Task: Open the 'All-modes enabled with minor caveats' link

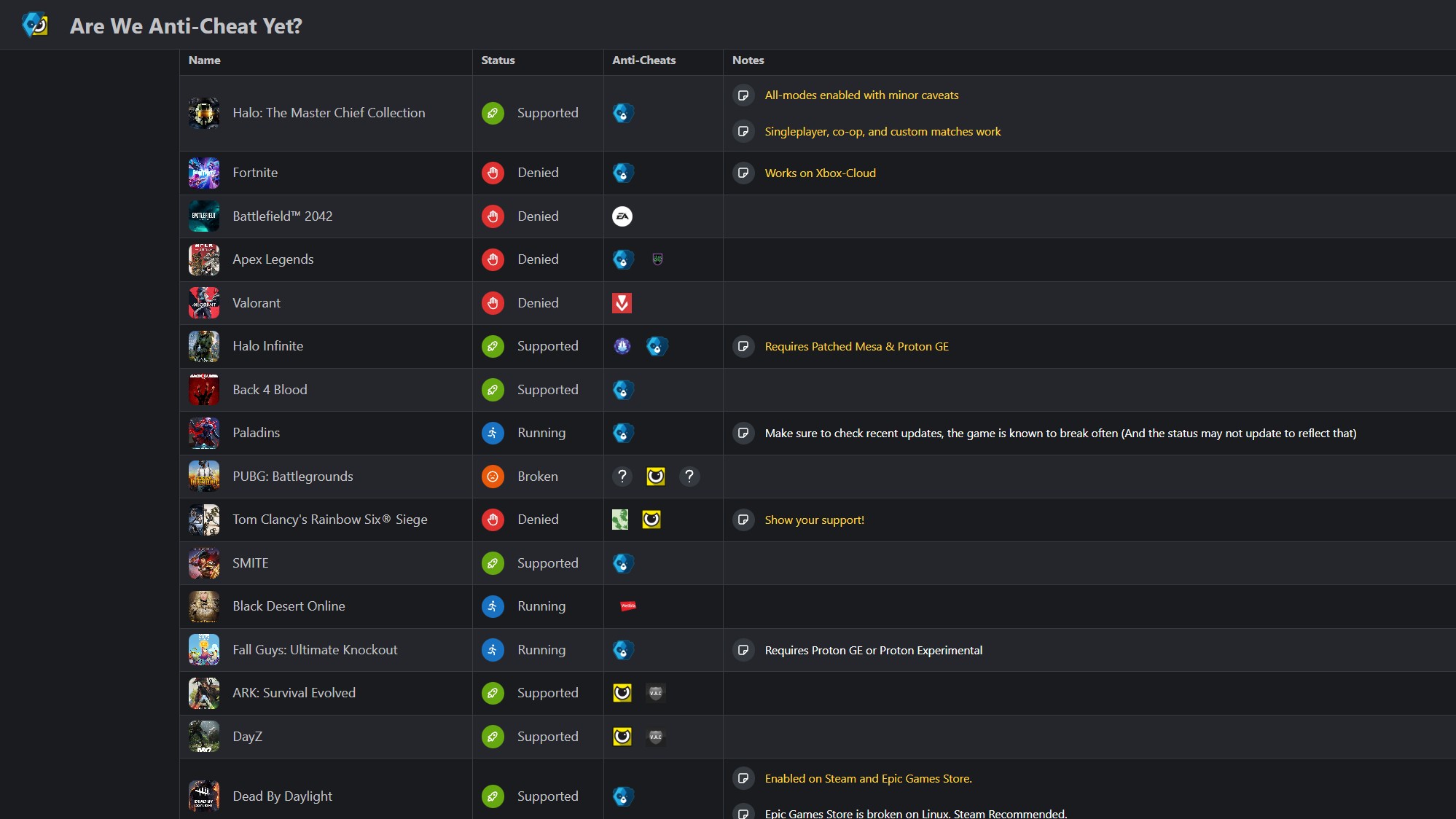Action: (x=861, y=95)
